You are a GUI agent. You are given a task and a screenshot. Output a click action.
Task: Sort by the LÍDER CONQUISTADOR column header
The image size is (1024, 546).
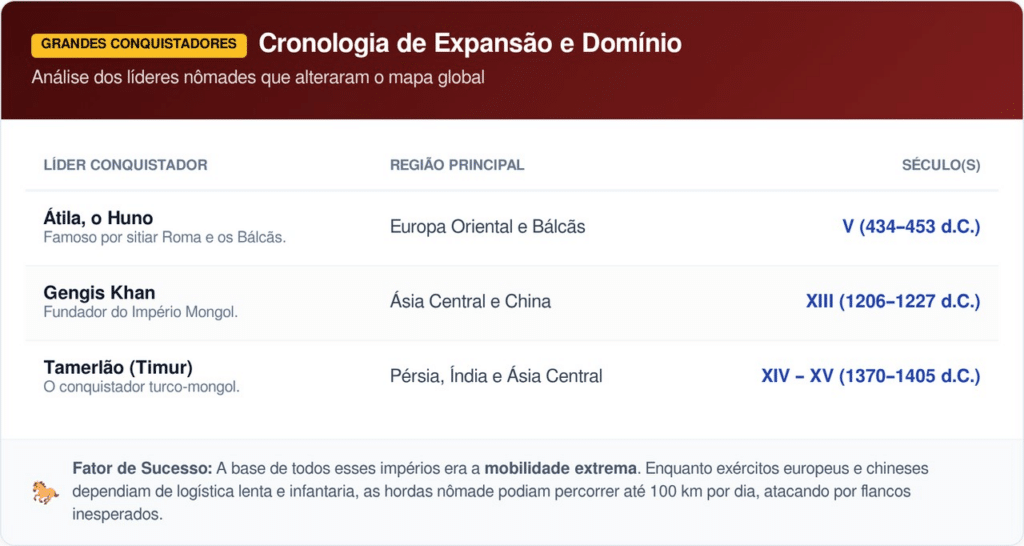coord(126,165)
